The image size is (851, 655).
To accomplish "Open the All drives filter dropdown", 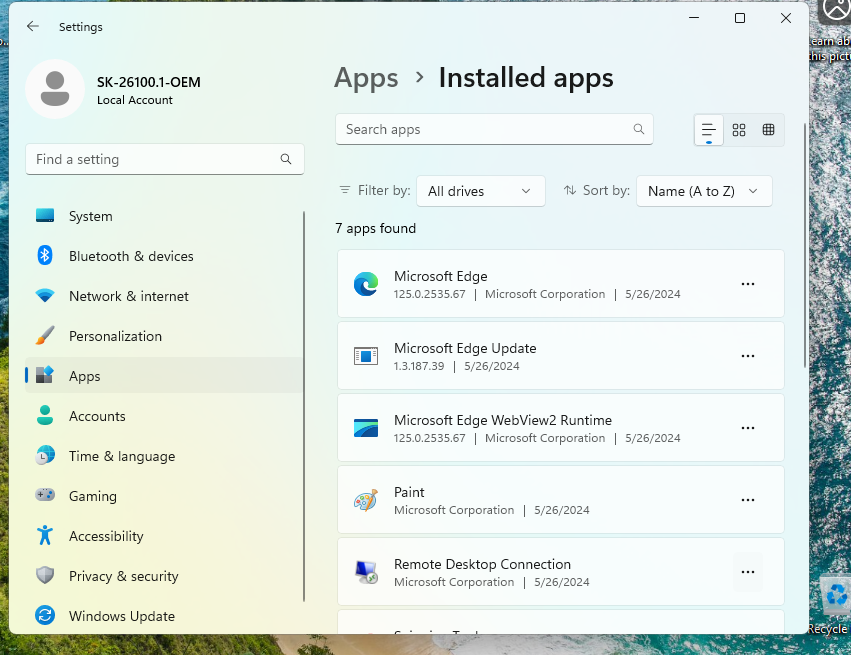I will (x=480, y=191).
